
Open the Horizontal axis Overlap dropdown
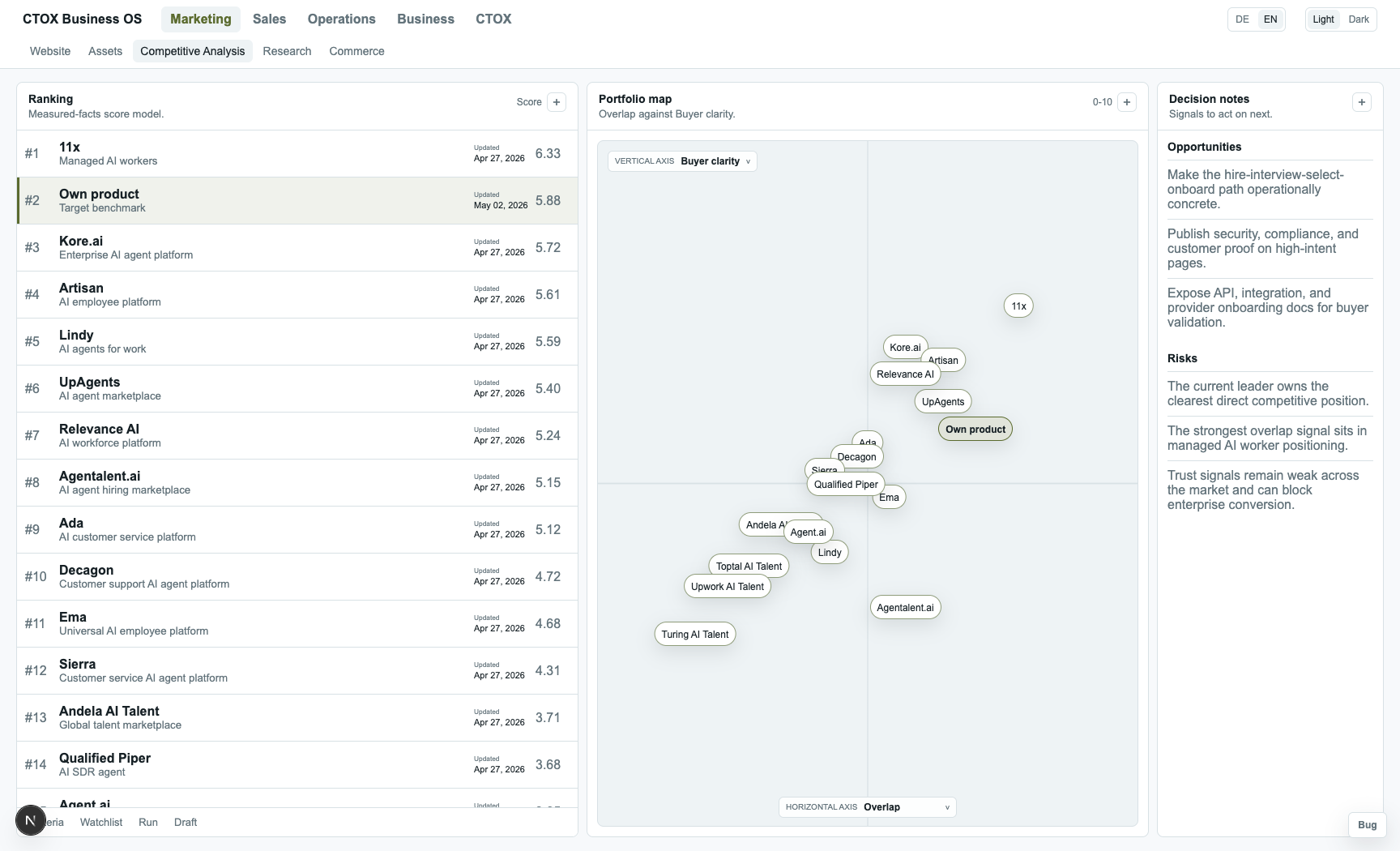868,807
